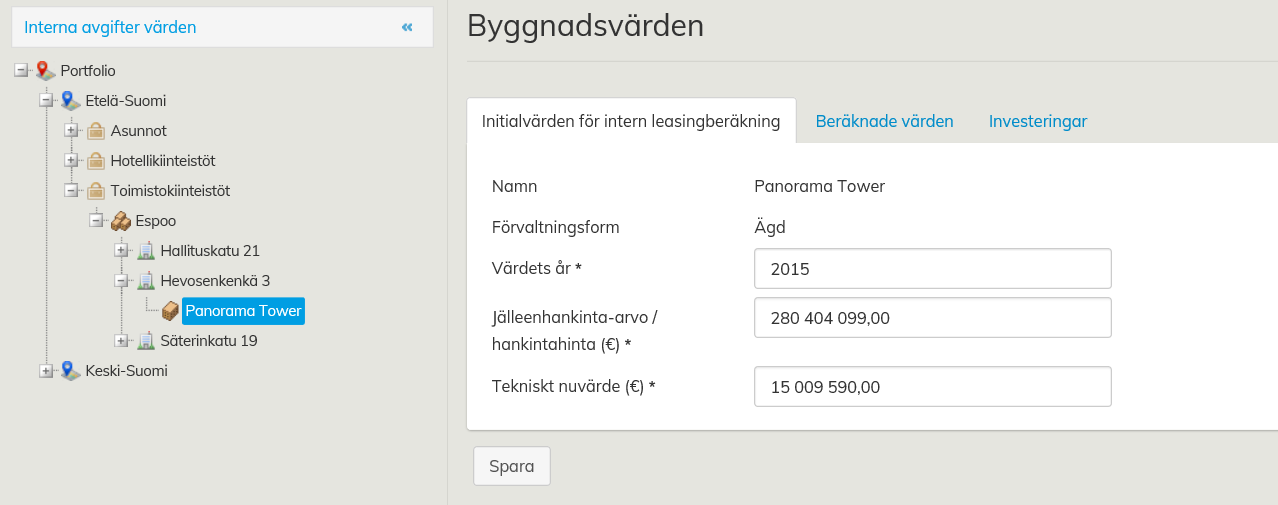
Task: Expand the Keski-Suomi tree node
Action: pos(46,371)
